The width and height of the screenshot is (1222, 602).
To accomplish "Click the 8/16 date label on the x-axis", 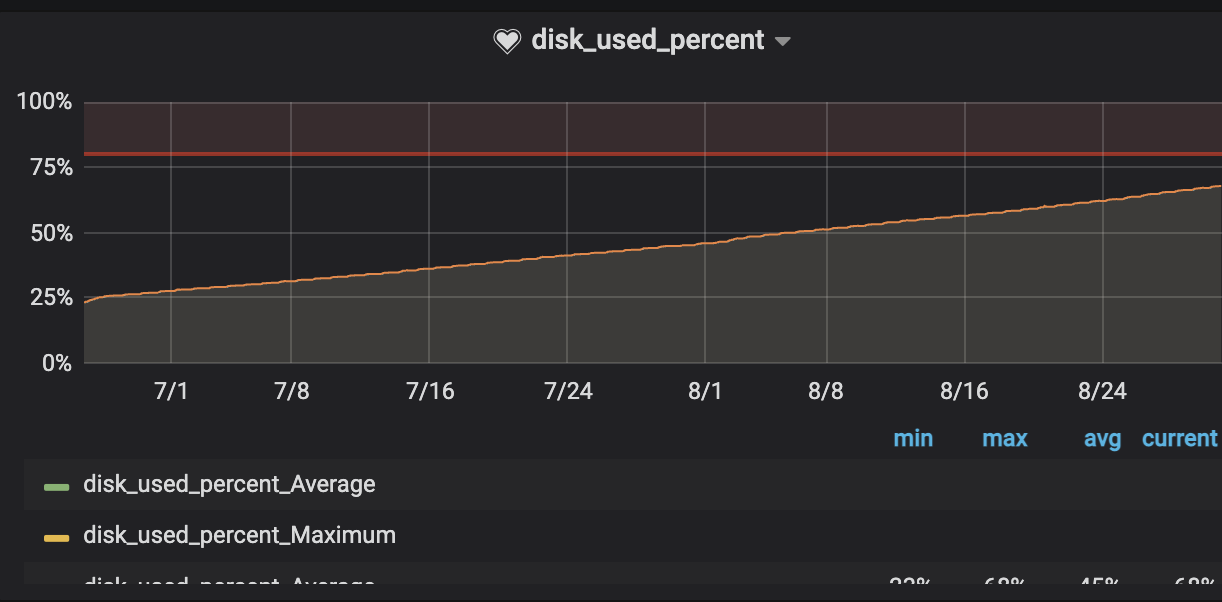I will pyautogui.click(x=964, y=391).
